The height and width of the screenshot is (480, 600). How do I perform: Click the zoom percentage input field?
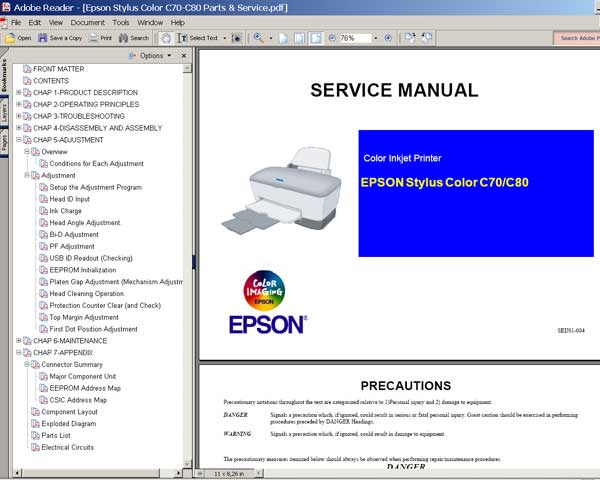coord(352,38)
